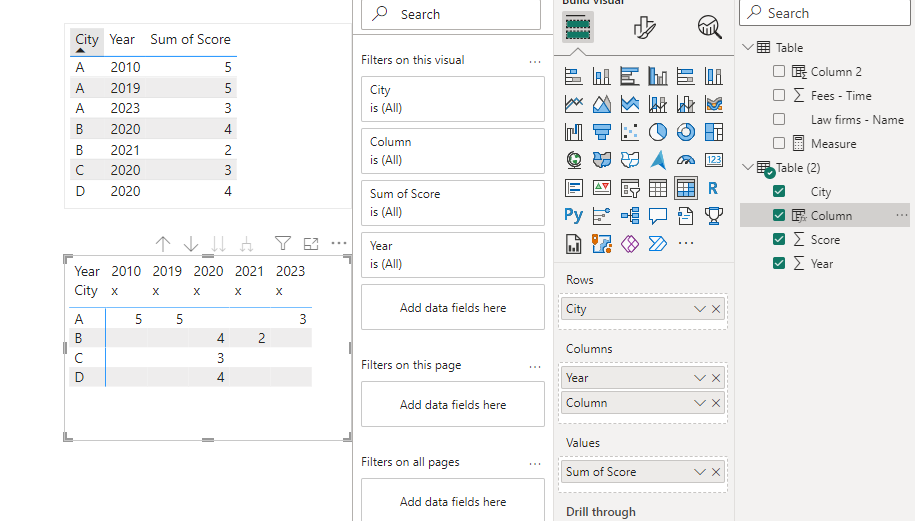
Task: Select the Map globe visual
Action: [574, 160]
